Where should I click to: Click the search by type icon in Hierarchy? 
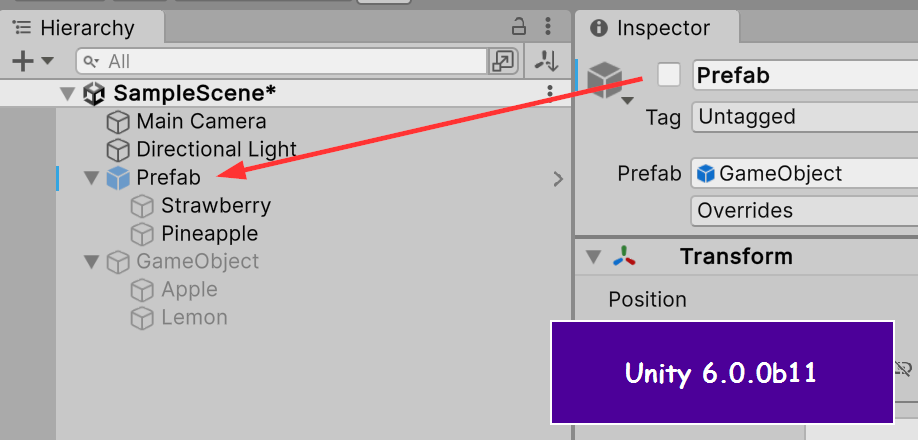(x=502, y=61)
